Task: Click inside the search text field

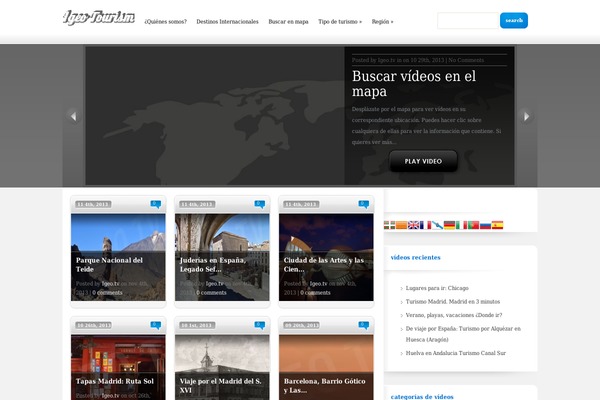Action: tap(468, 21)
